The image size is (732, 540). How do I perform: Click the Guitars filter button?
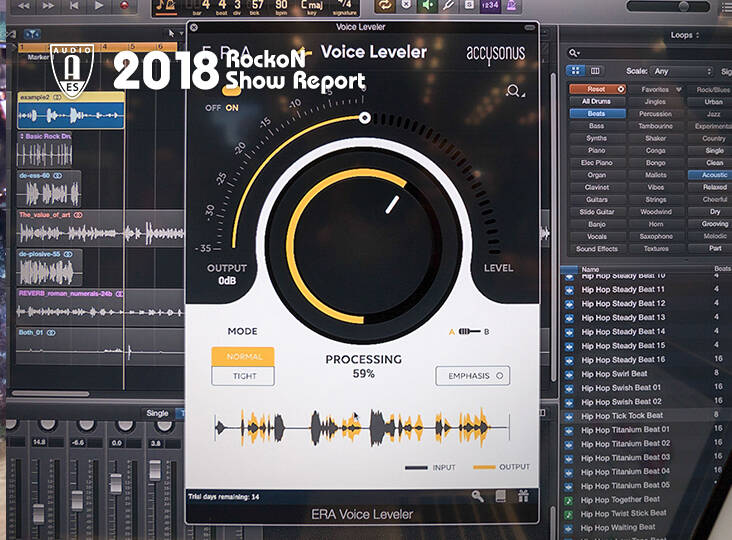coord(597,199)
